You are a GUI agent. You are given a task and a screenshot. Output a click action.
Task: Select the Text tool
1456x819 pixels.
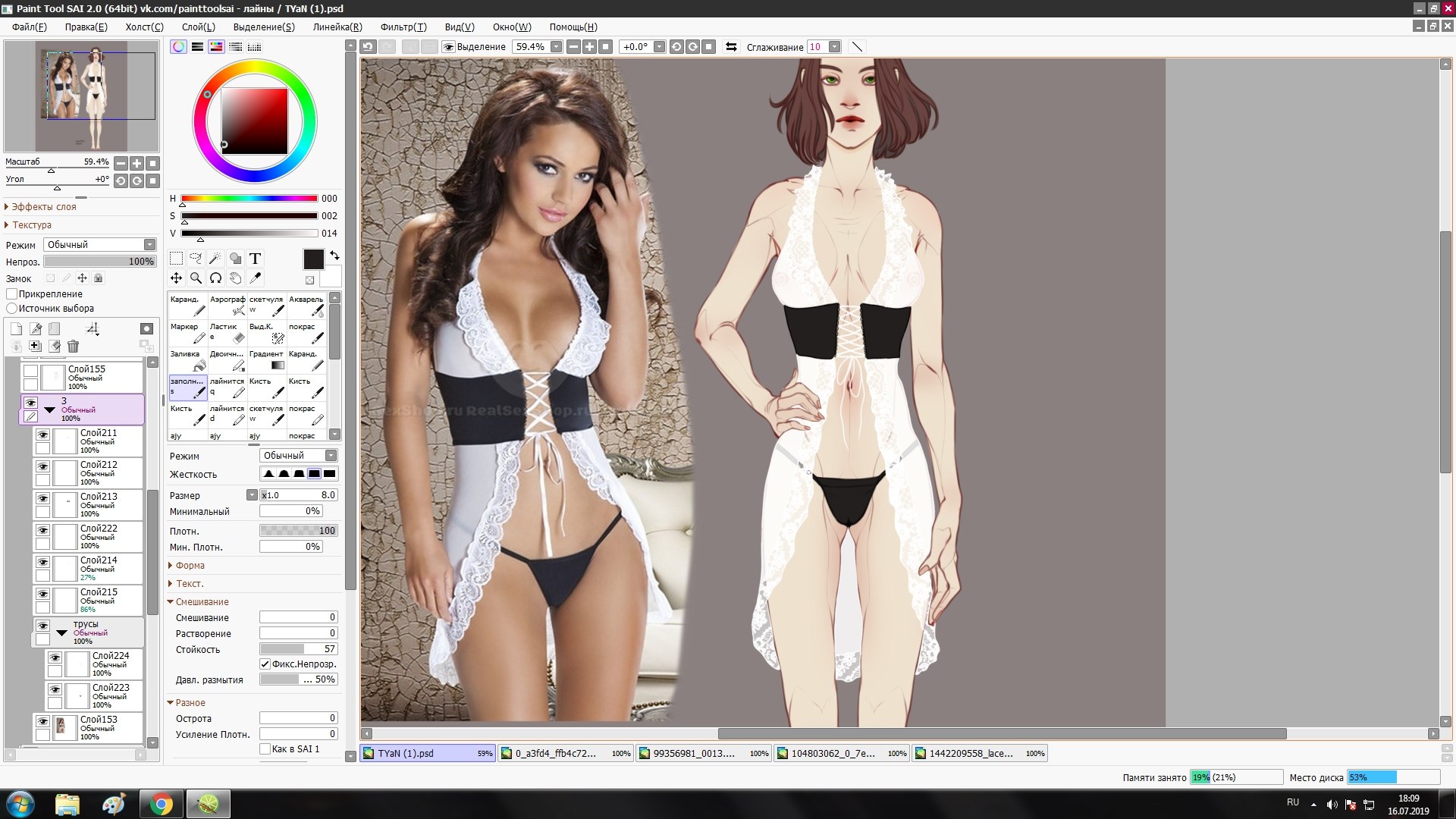pyautogui.click(x=256, y=259)
